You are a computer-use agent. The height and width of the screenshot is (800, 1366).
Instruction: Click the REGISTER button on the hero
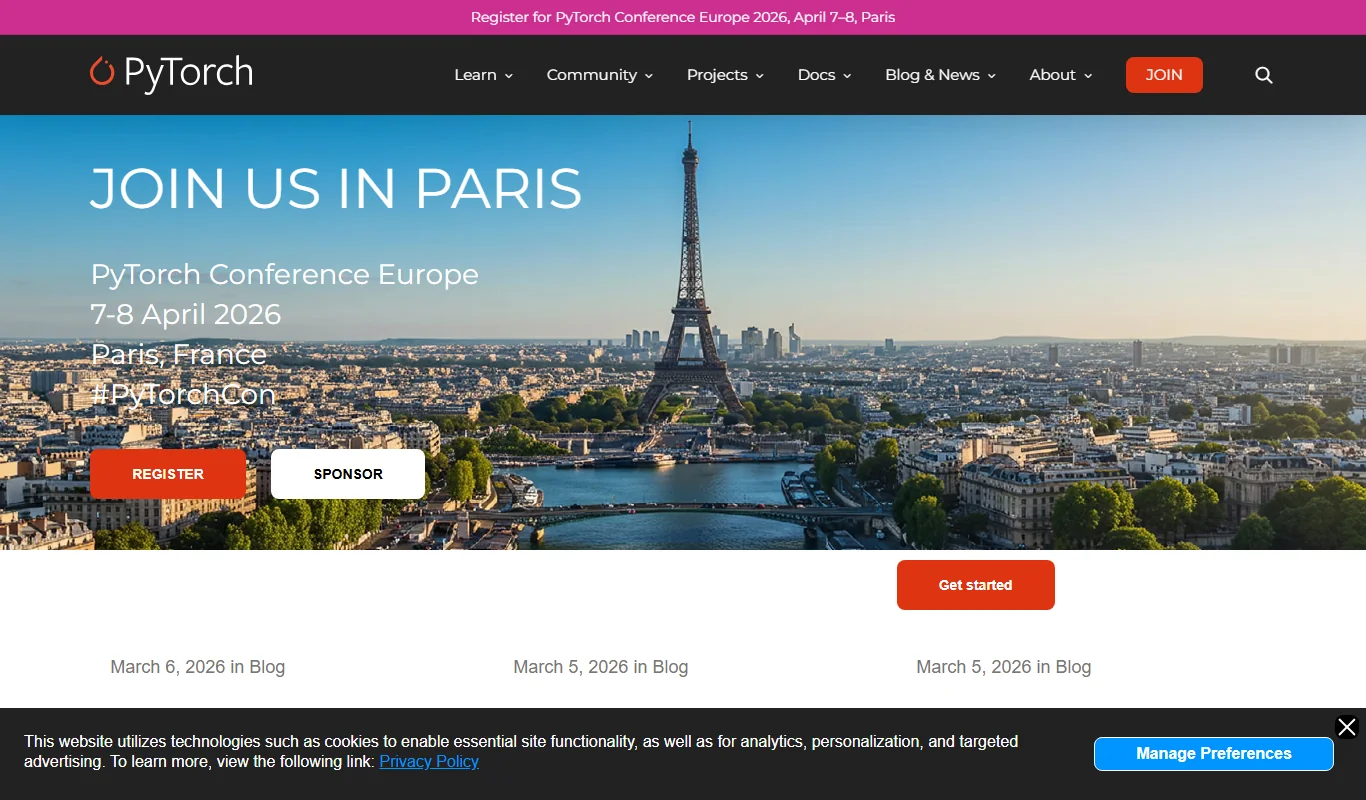pyautogui.click(x=168, y=474)
